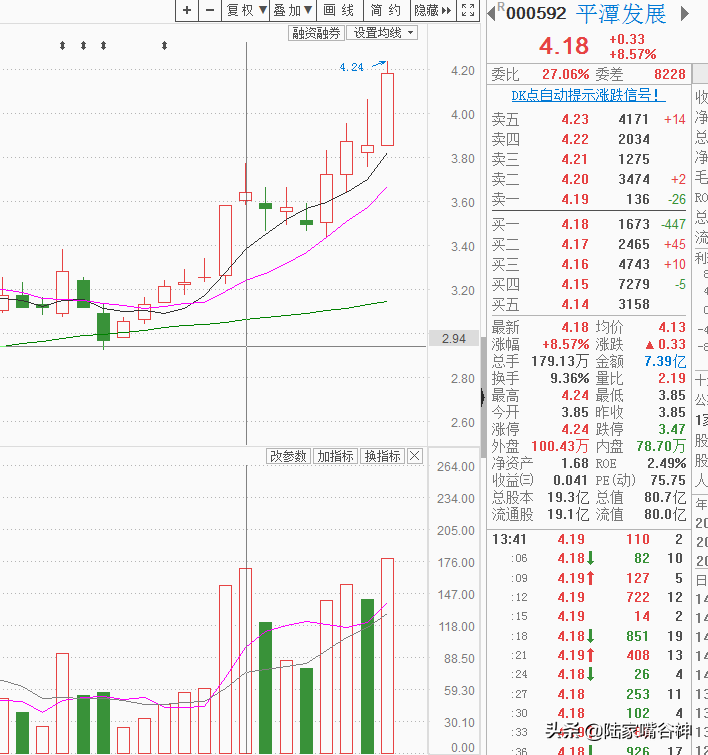The height and width of the screenshot is (755, 708).
Task: Go to next stock arrow
Action: click(685, 13)
